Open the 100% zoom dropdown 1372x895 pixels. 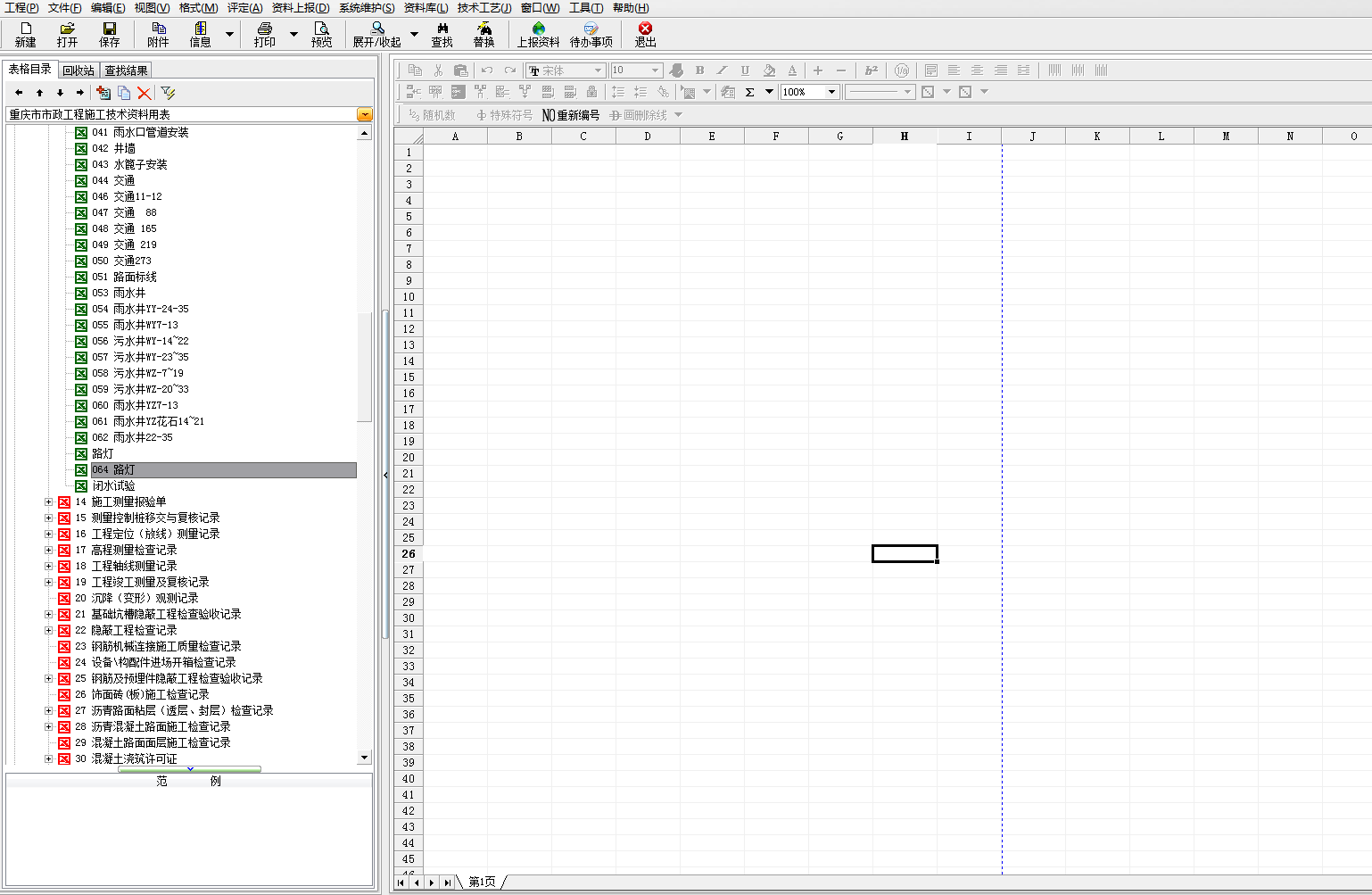click(x=831, y=92)
